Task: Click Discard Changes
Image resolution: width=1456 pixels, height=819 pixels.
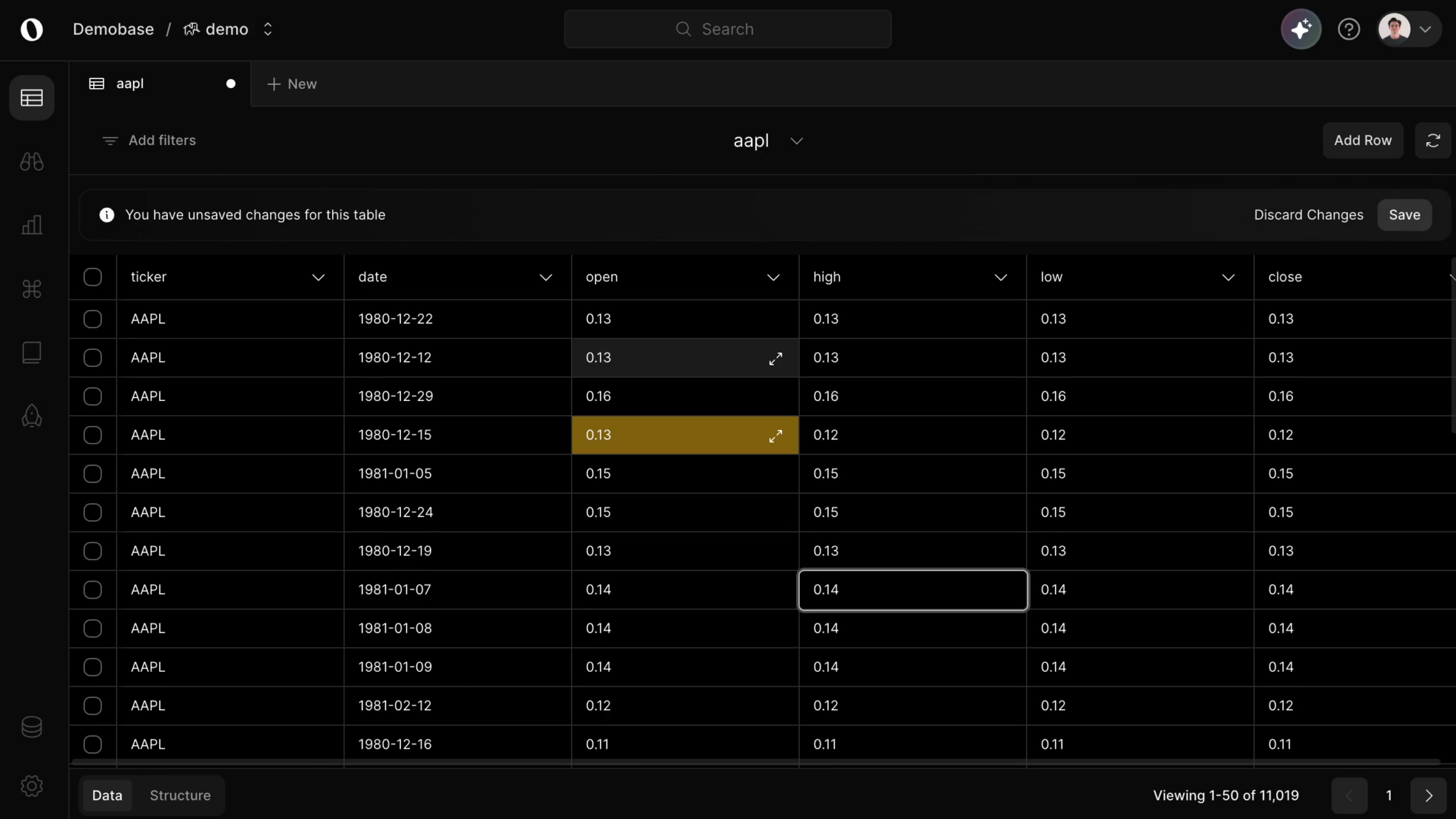Action: pyautogui.click(x=1308, y=215)
